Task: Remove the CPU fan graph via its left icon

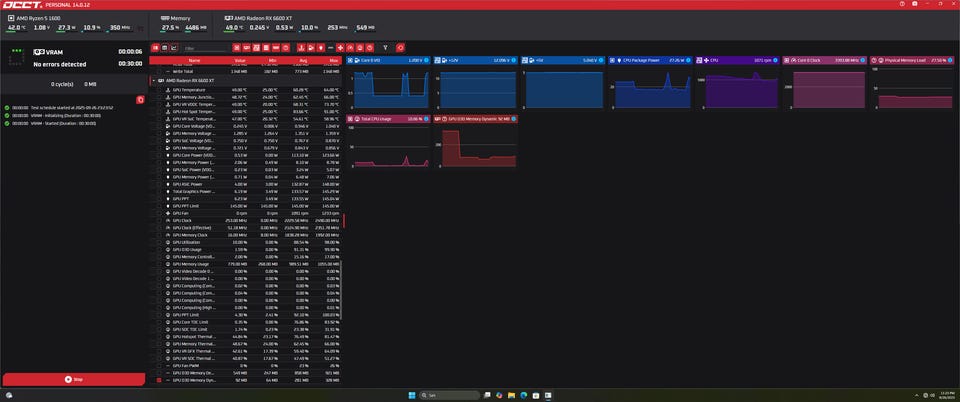Action: 699,61
